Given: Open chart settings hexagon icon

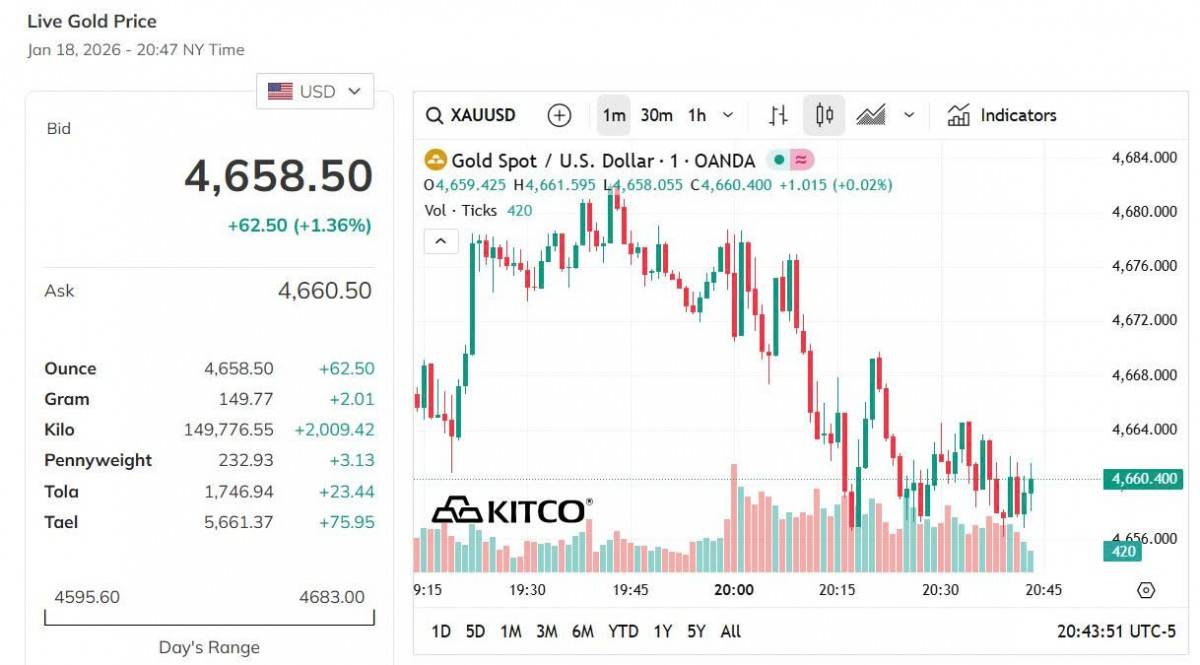Looking at the screenshot, I should pos(1146,590).
